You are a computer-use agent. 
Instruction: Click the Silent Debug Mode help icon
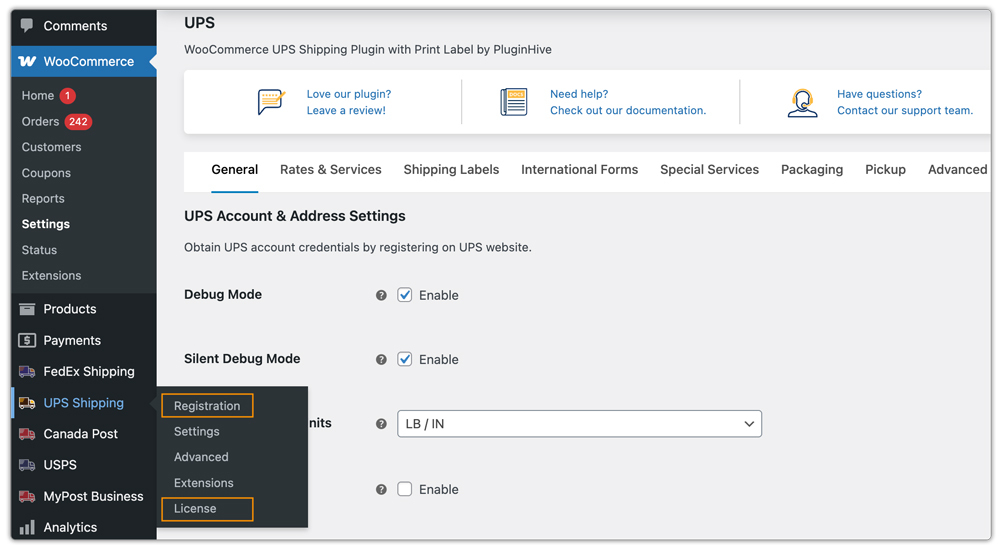tap(381, 360)
